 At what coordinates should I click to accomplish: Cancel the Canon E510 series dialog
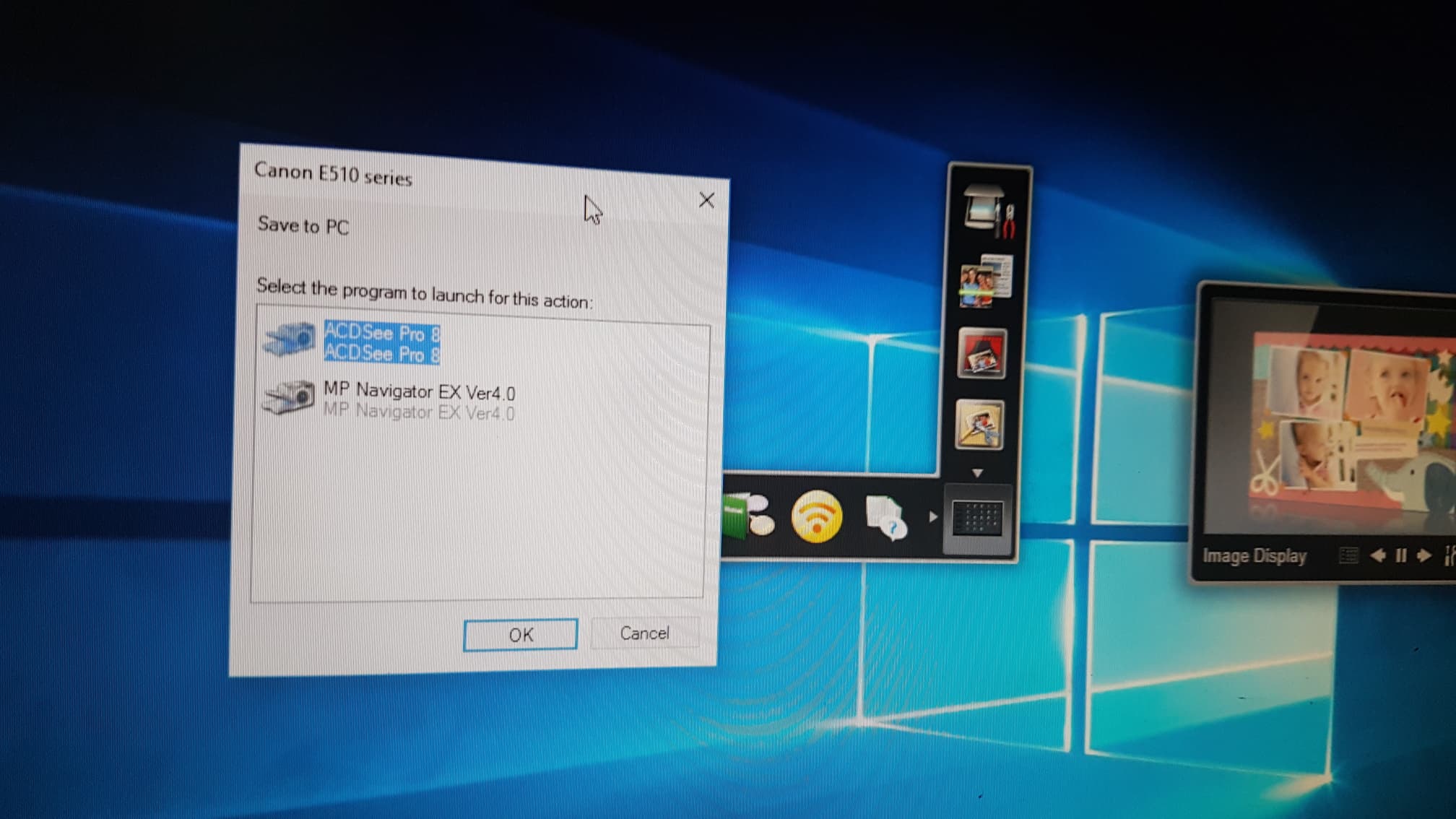click(644, 633)
